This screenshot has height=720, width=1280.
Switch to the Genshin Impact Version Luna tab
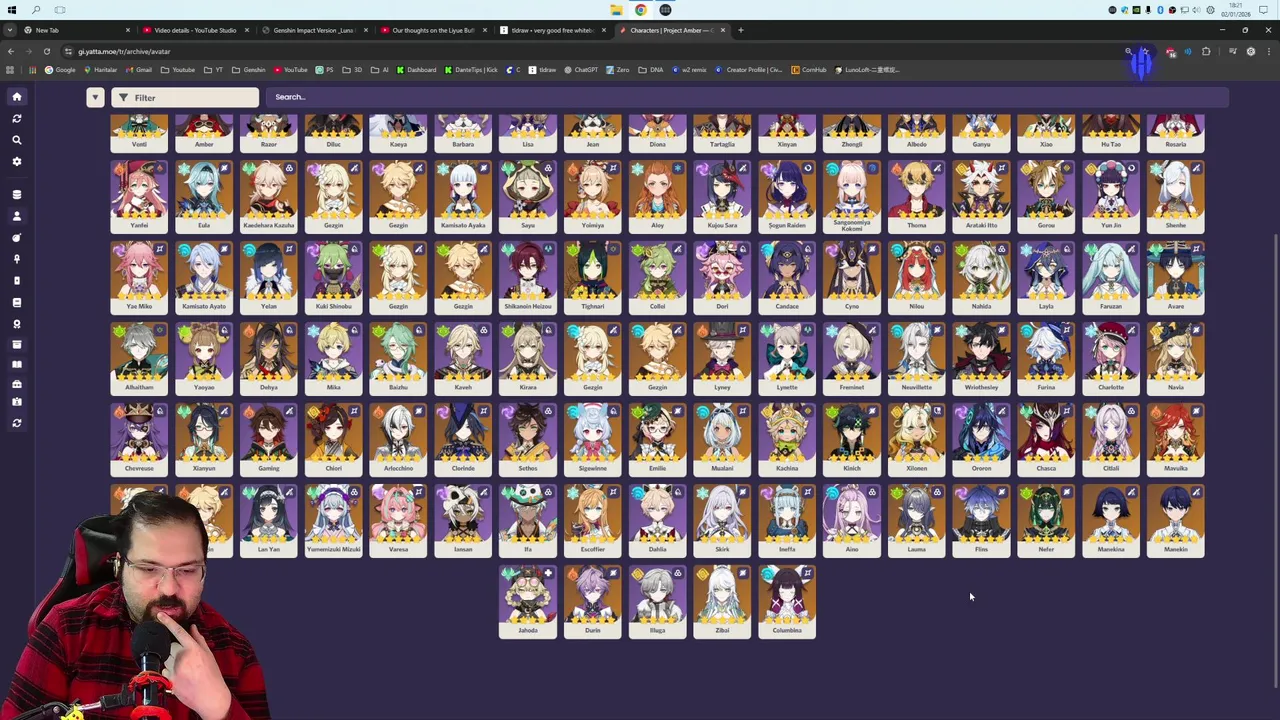314,30
